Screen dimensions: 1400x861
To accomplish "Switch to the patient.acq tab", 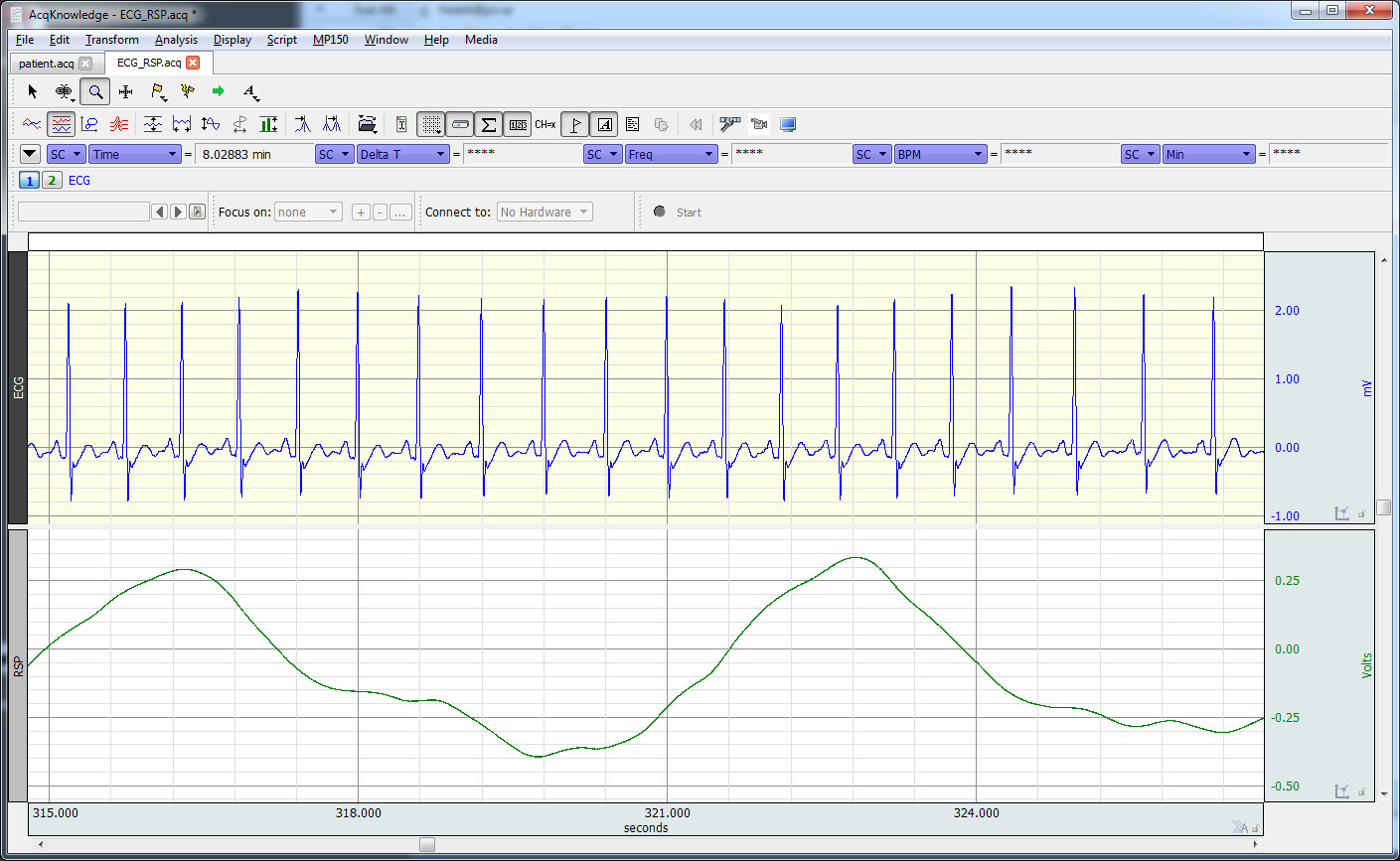I will click(x=47, y=63).
